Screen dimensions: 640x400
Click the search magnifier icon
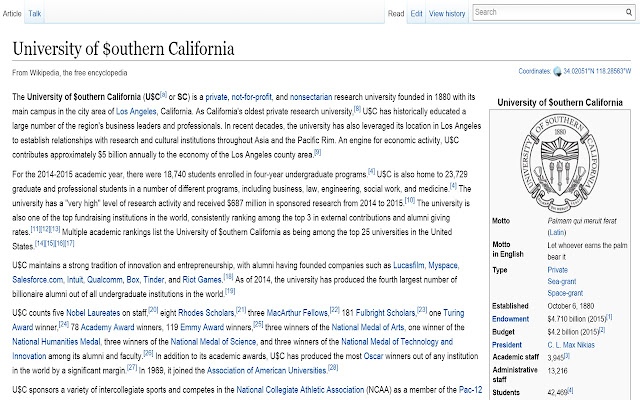point(629,12)
